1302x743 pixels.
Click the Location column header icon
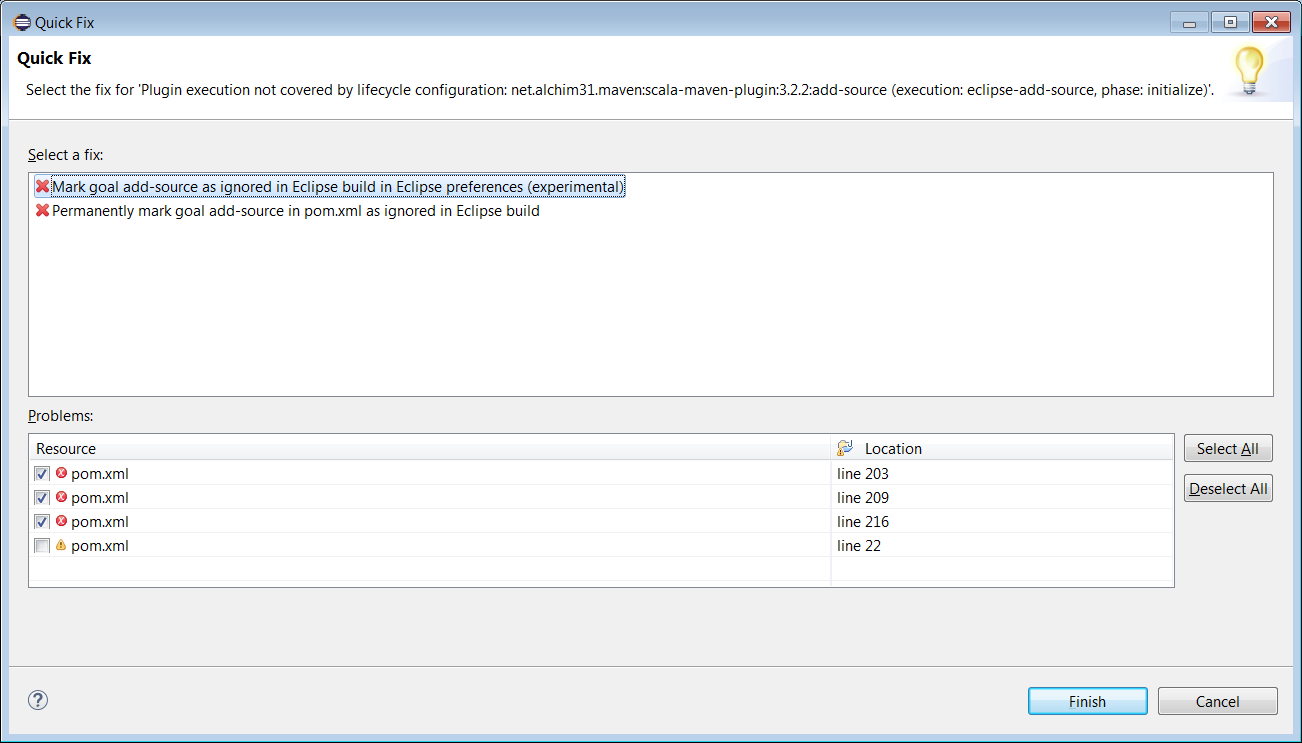(x=845, y=448)
